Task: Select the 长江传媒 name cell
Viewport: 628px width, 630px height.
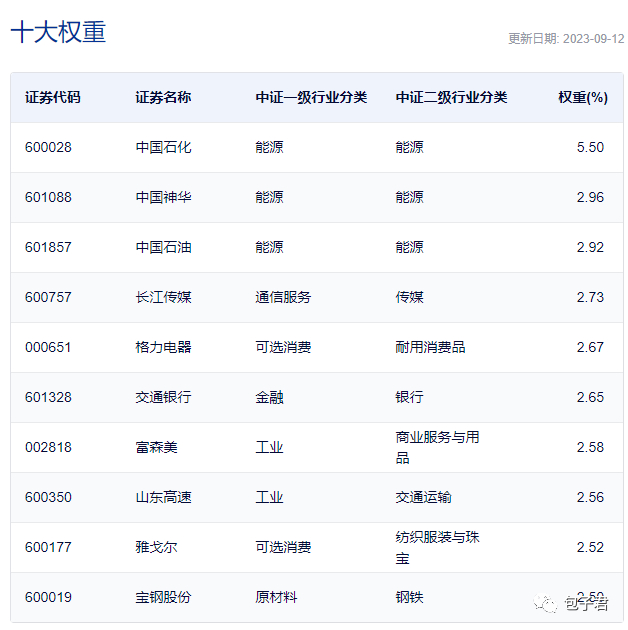Action: pyautogui.click(x=163, y=297)
